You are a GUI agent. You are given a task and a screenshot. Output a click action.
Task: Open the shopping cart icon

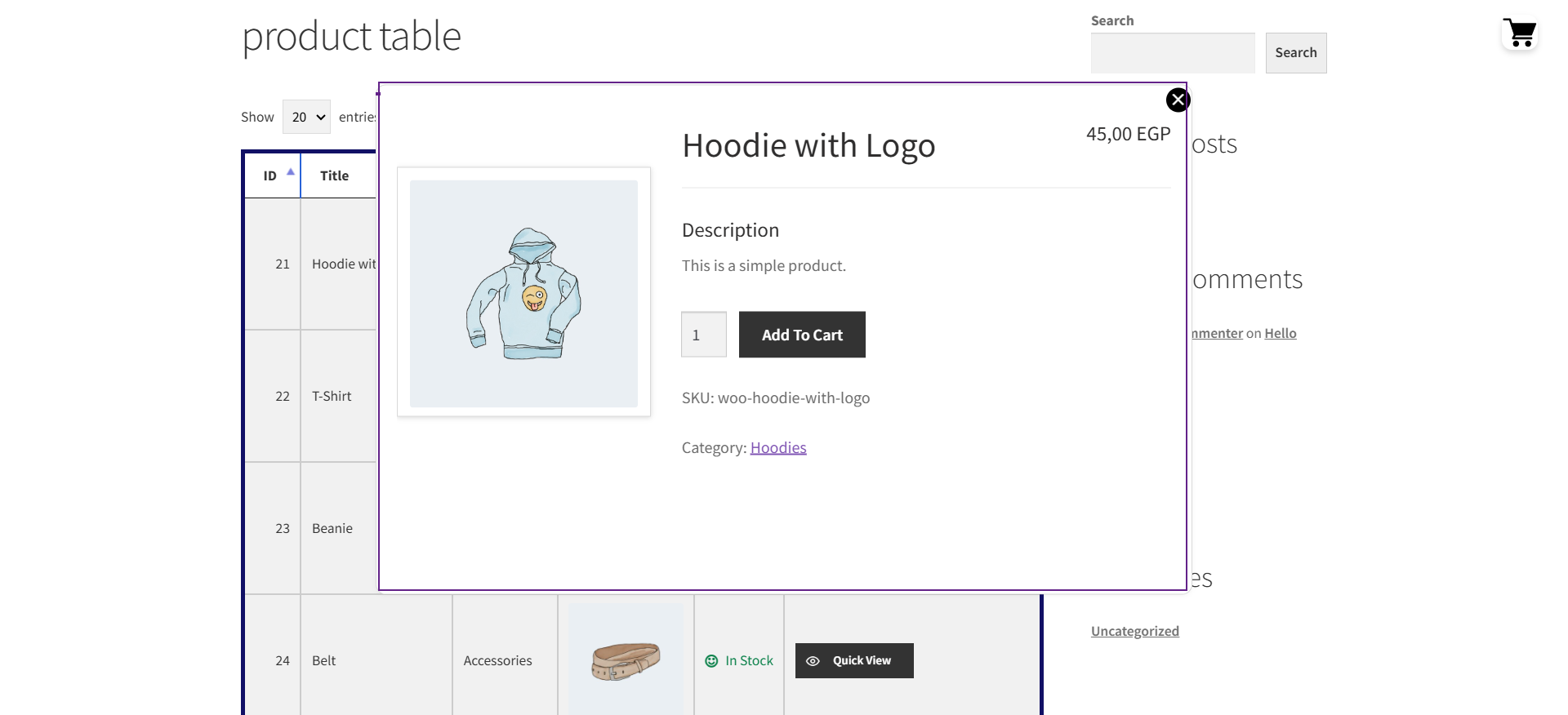1520,33
